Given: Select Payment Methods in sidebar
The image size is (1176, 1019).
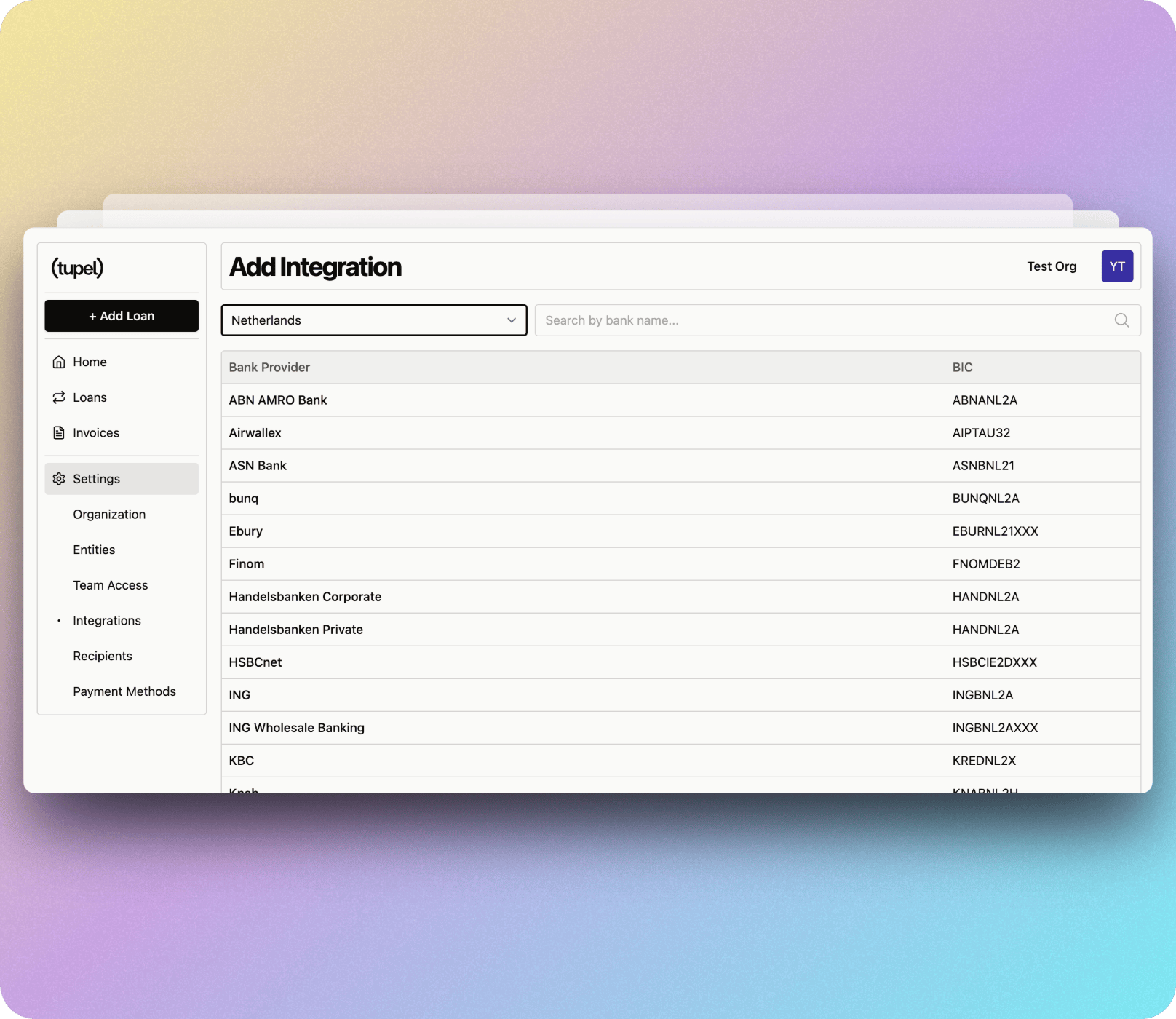Looking at the screenshot, I should (x=124, y=691).
